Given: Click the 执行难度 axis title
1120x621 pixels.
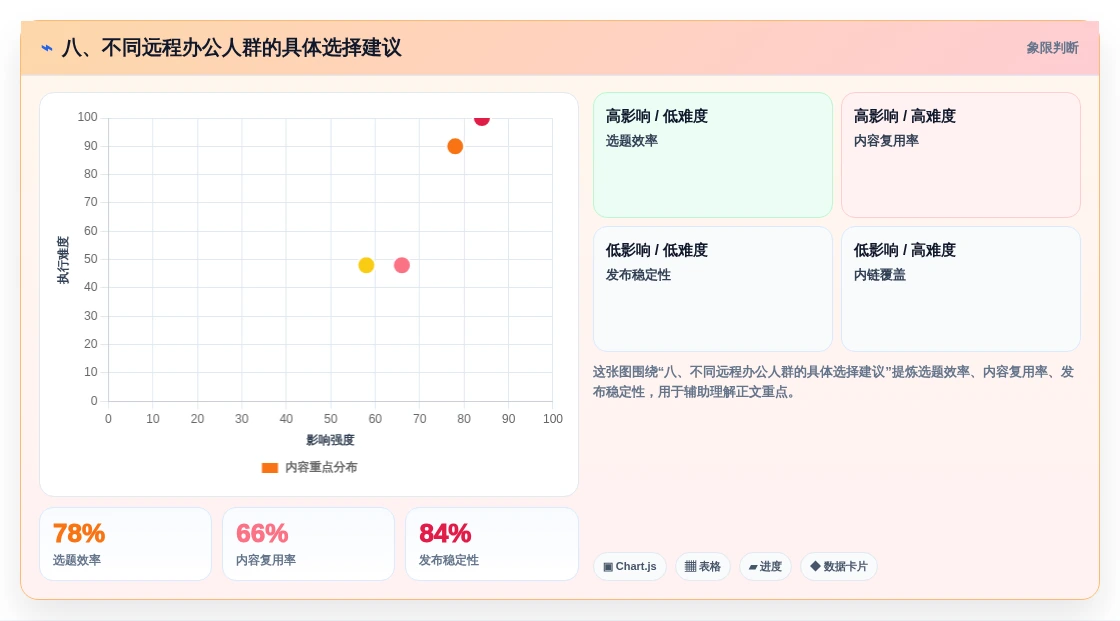Looking at the screenshot, I should click(x=64, y=260).
